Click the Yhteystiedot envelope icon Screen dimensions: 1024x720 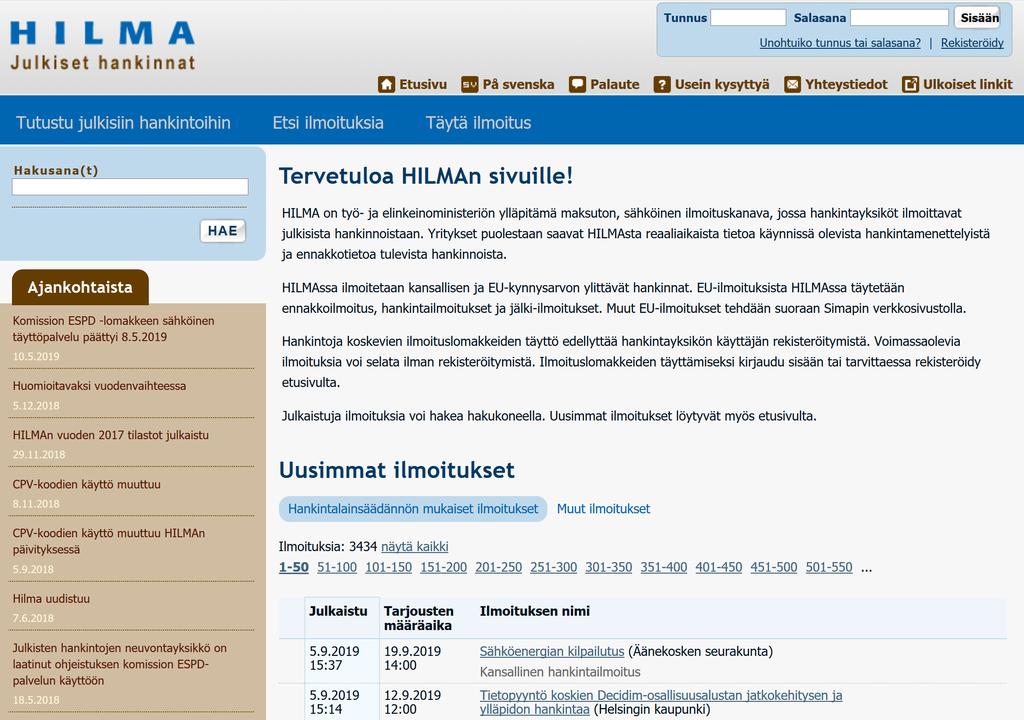(x=792, y=84)
